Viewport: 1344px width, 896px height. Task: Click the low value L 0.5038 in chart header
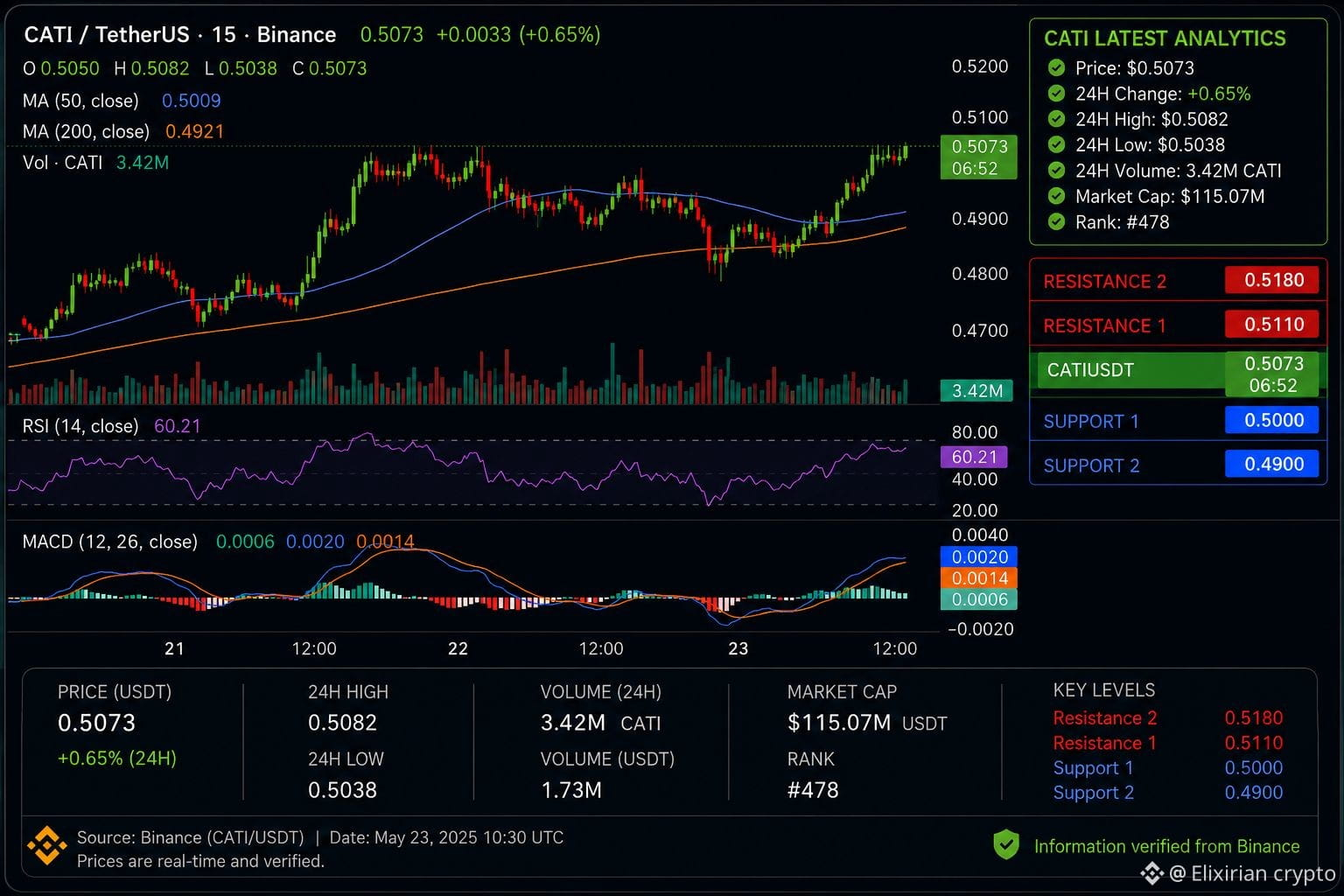pos(241,68)
